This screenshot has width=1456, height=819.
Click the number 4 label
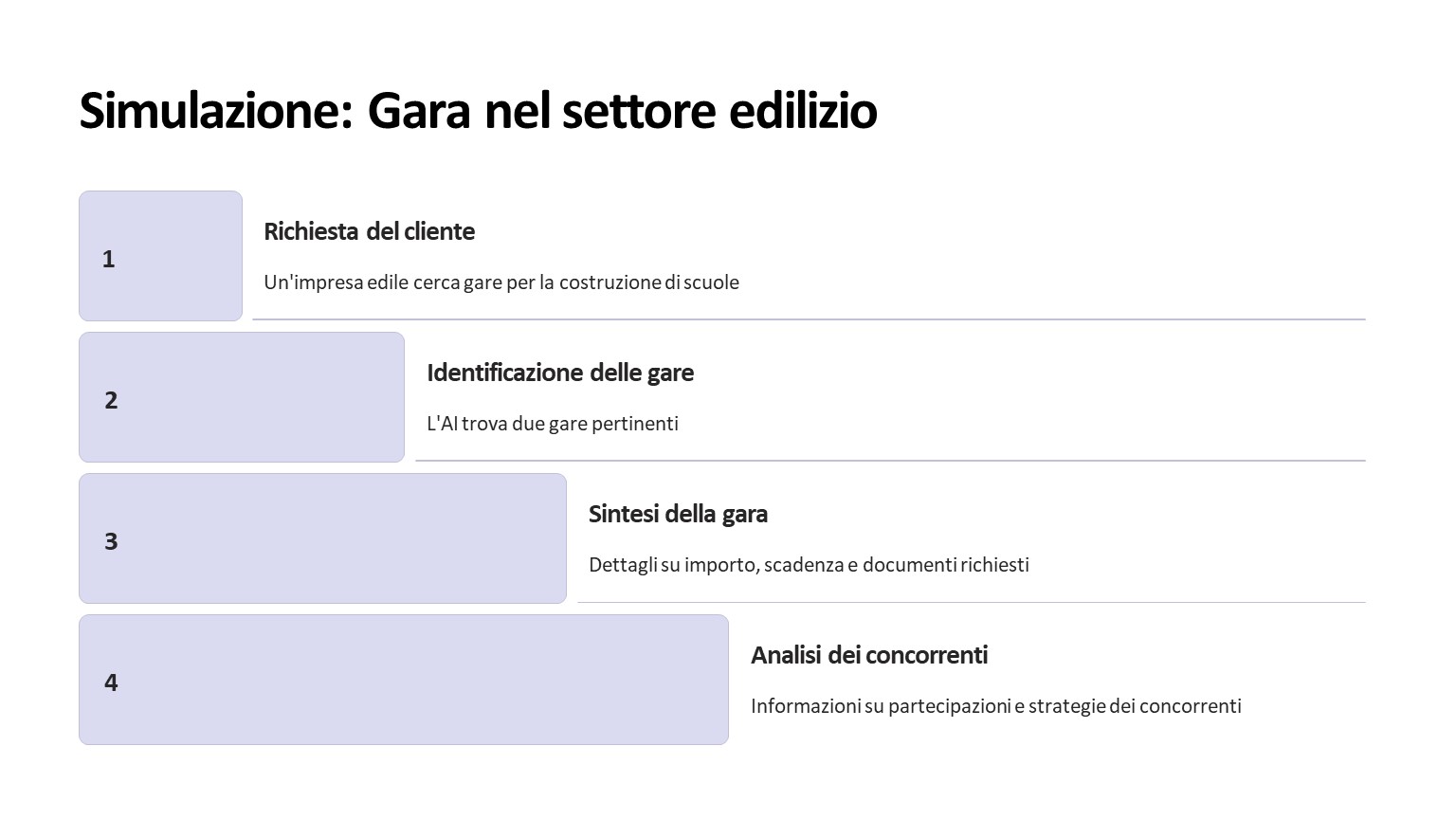(x=111, y=682)
